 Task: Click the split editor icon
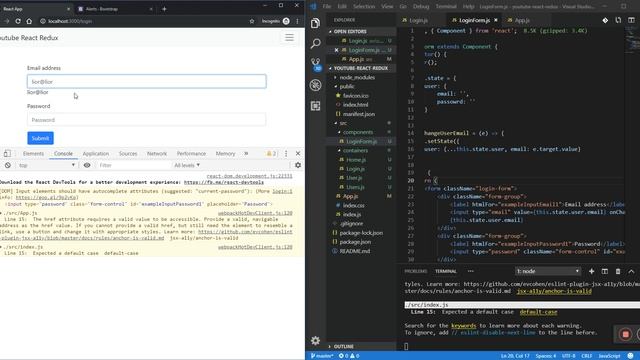tap(631, 20)
